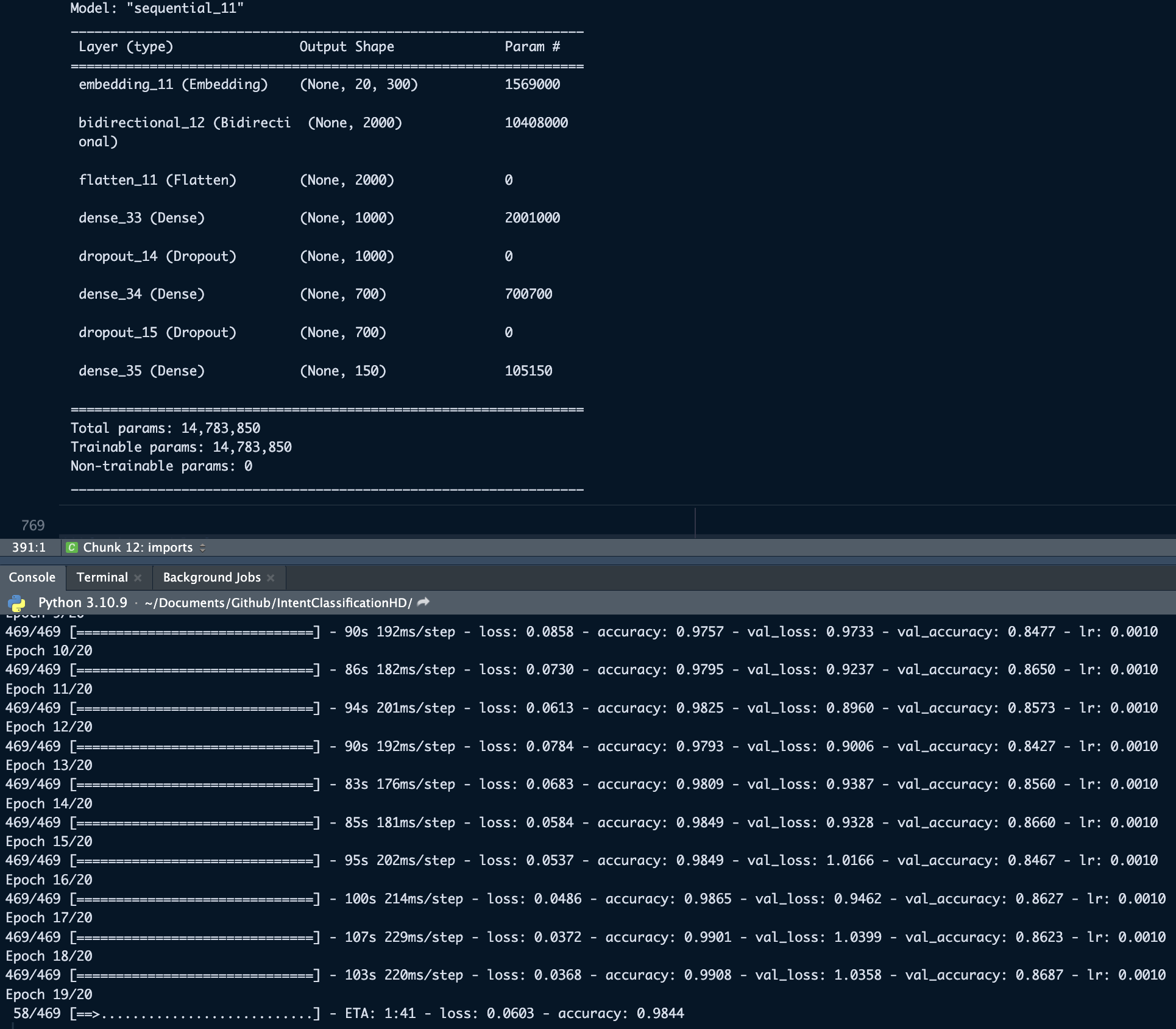Click line number 769 in the gutter
The height and width of the screenshot is (1029, 1176).
coord(33,525)
